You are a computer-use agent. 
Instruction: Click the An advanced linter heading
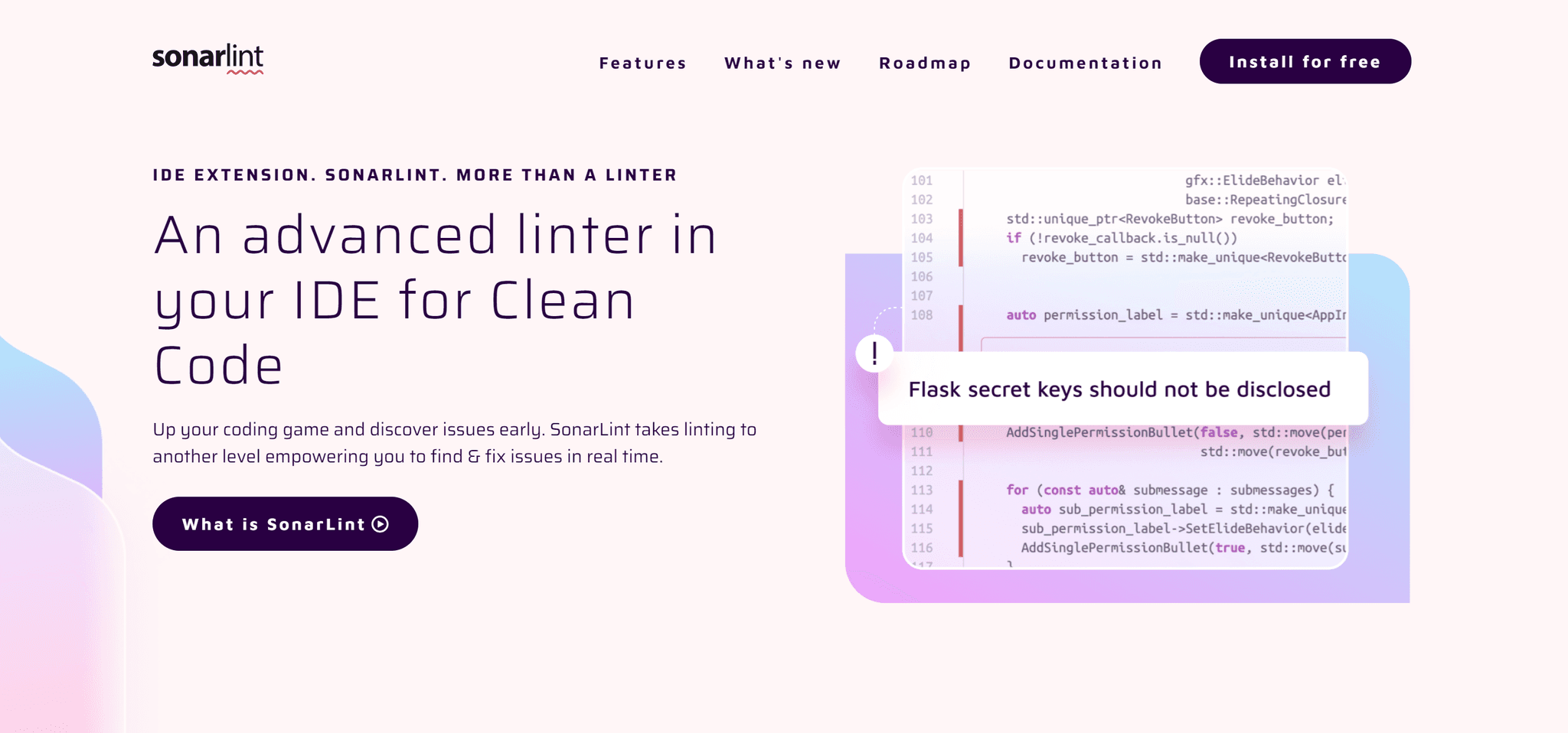[x=435, y=299]
